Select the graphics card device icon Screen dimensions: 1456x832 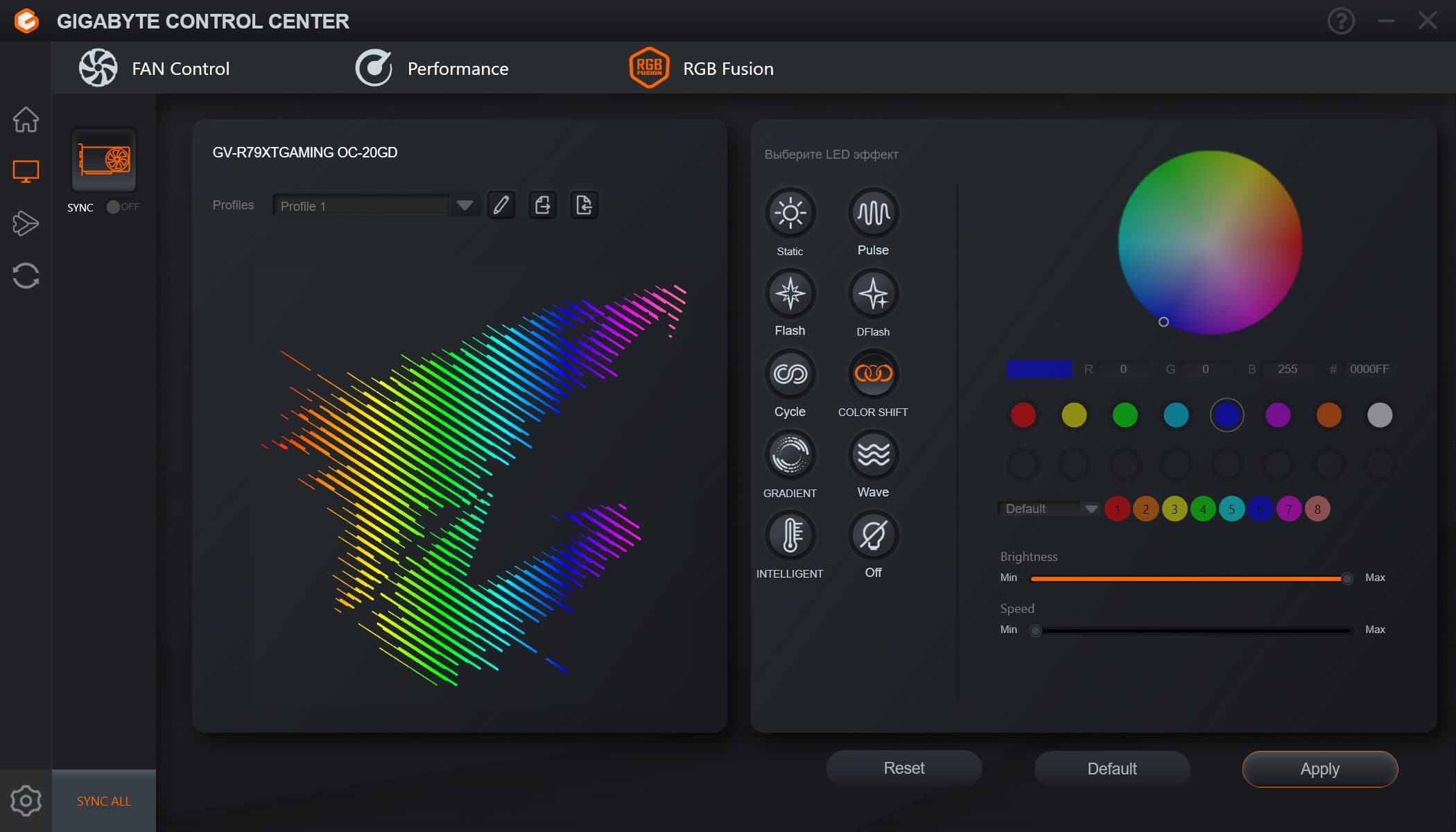point(104,160)
